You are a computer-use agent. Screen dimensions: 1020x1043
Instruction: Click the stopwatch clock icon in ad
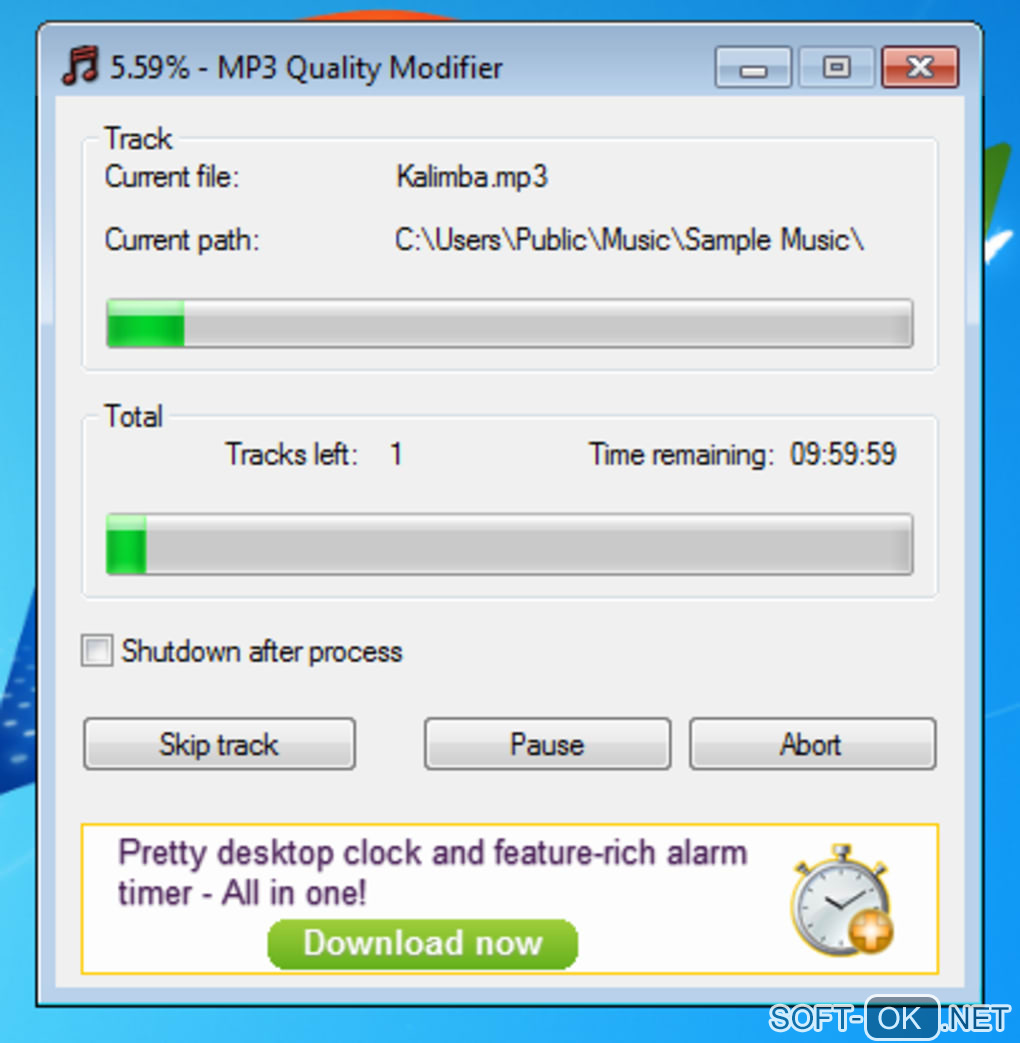tap(842, 900)
